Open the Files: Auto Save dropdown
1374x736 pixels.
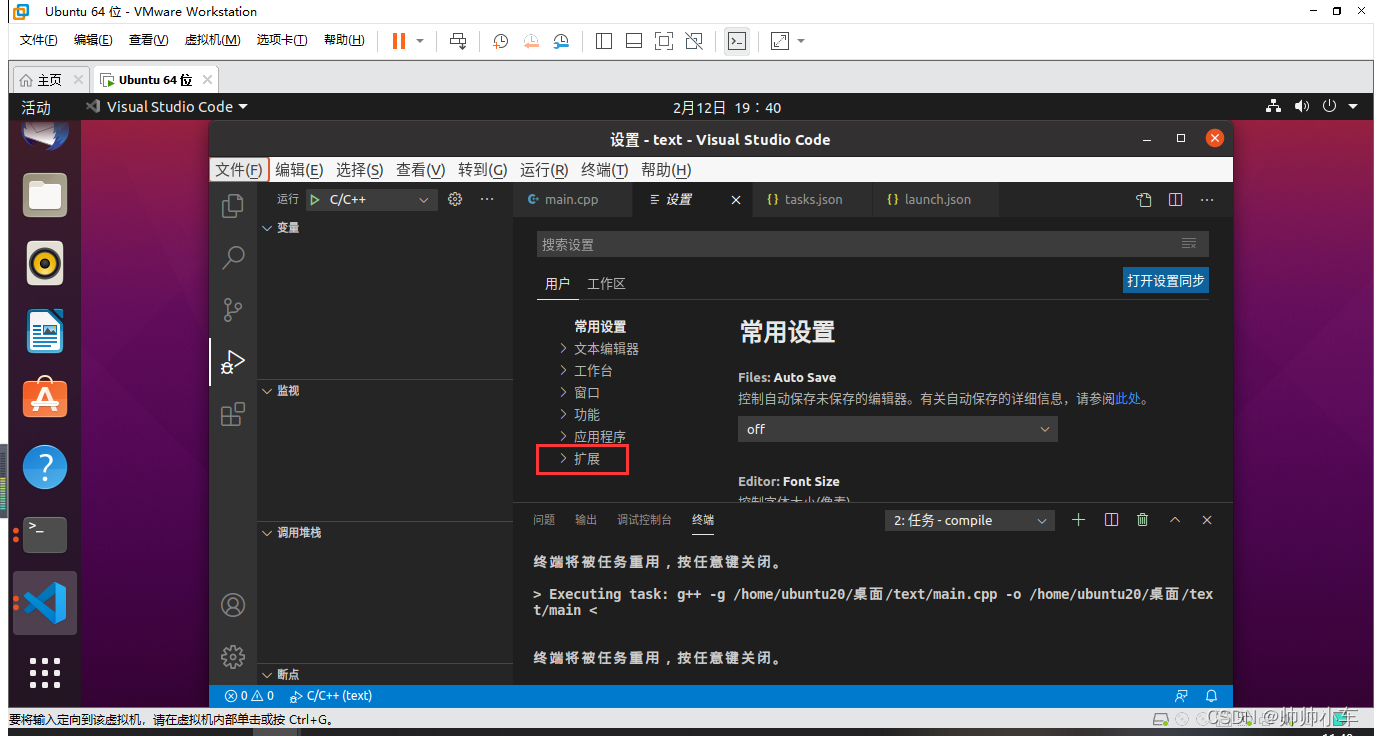(897, 429)
